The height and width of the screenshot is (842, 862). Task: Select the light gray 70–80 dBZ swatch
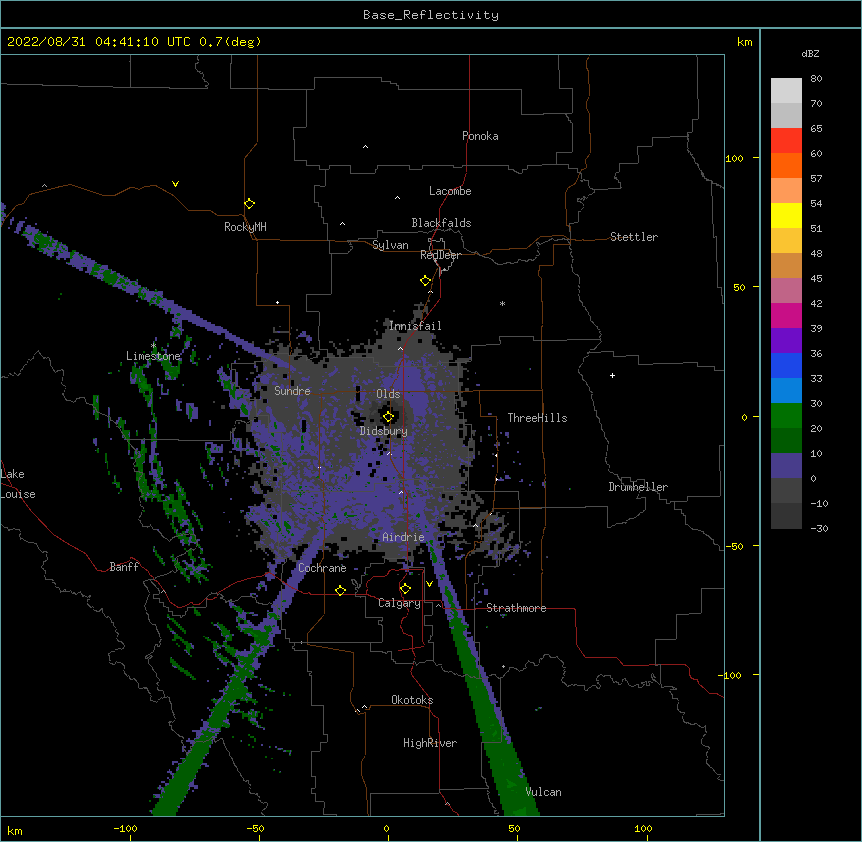tap(786, 91)
